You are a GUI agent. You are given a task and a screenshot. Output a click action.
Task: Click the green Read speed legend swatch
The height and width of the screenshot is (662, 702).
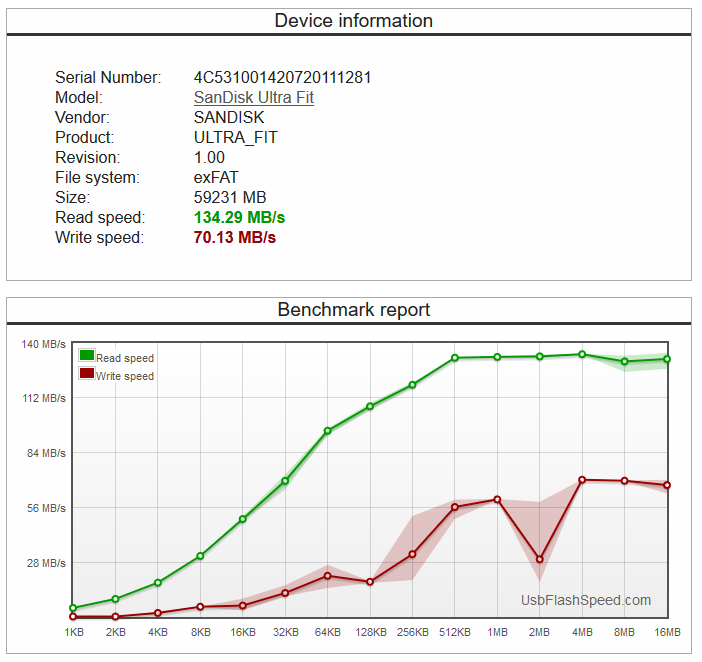tap(87, 355)
